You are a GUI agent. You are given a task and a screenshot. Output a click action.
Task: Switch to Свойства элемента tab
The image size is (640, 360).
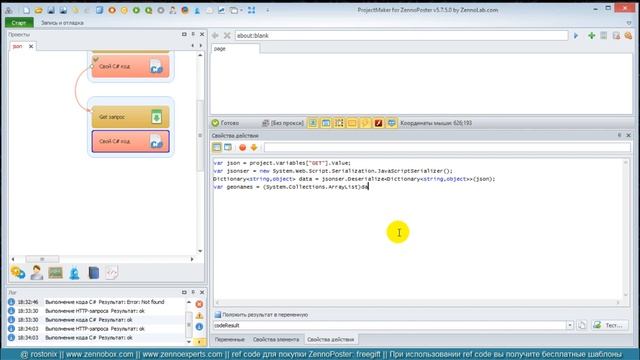click(276, 340)
